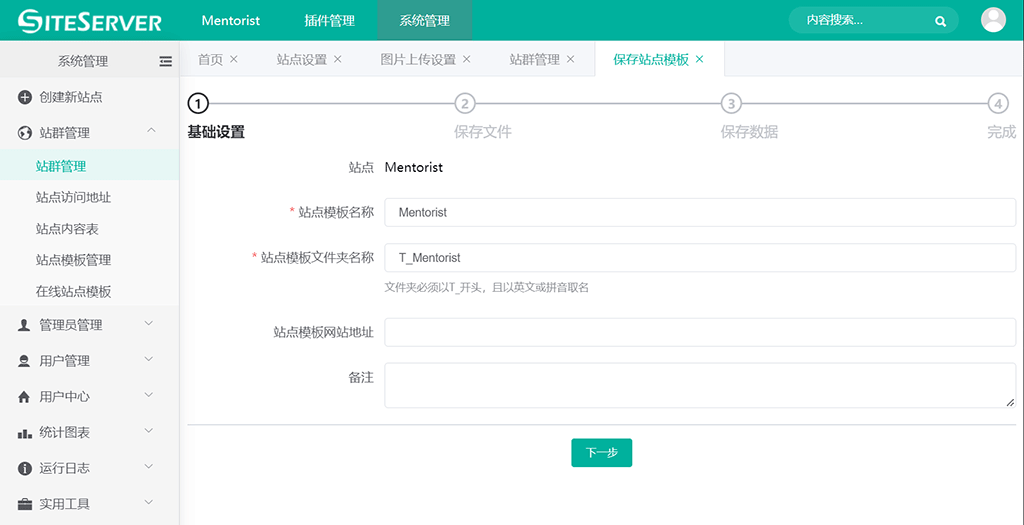The height and width of the screenshot is (525, 1024).
Task: Open 创建新站点 in the sidebar
Action: 70,97
